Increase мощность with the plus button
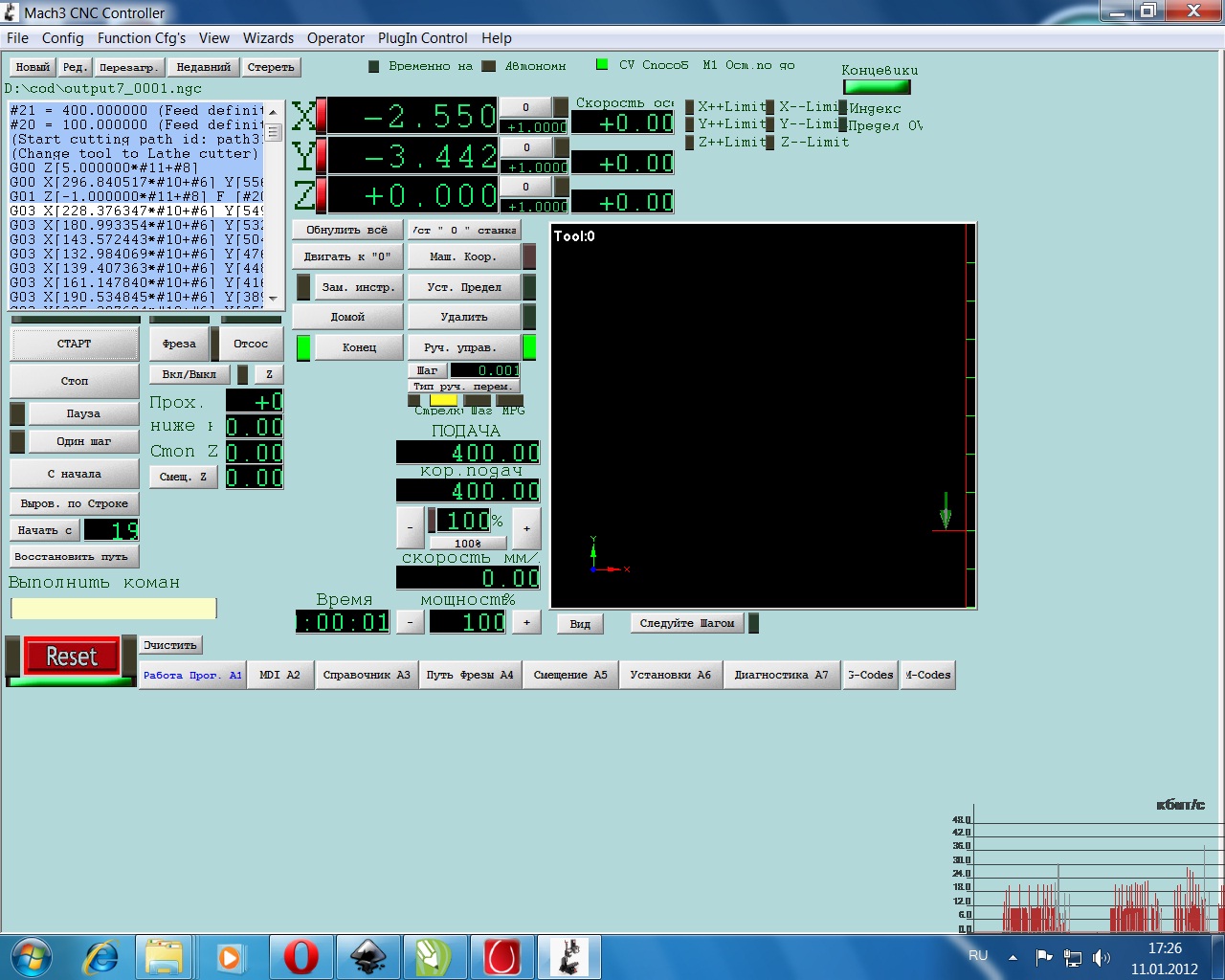The image size is (1225, 980). 526,622
